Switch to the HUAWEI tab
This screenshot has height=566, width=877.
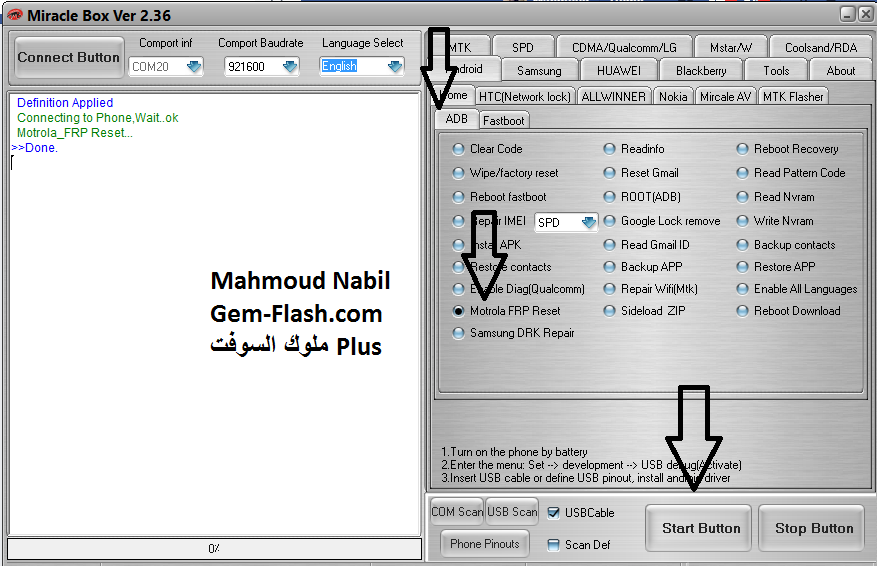[619, 70]
